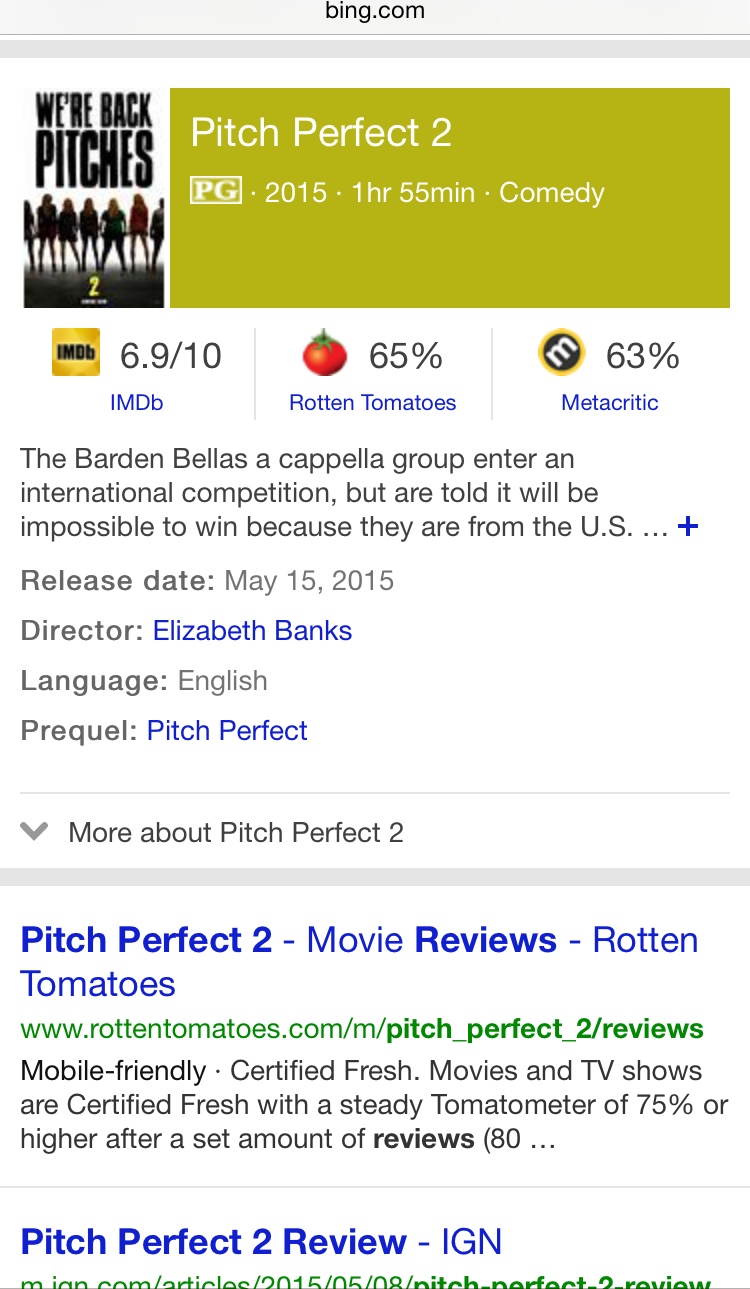Click the PG rating badge
This screenshot has height=1289, width=750.
(216, 190)
